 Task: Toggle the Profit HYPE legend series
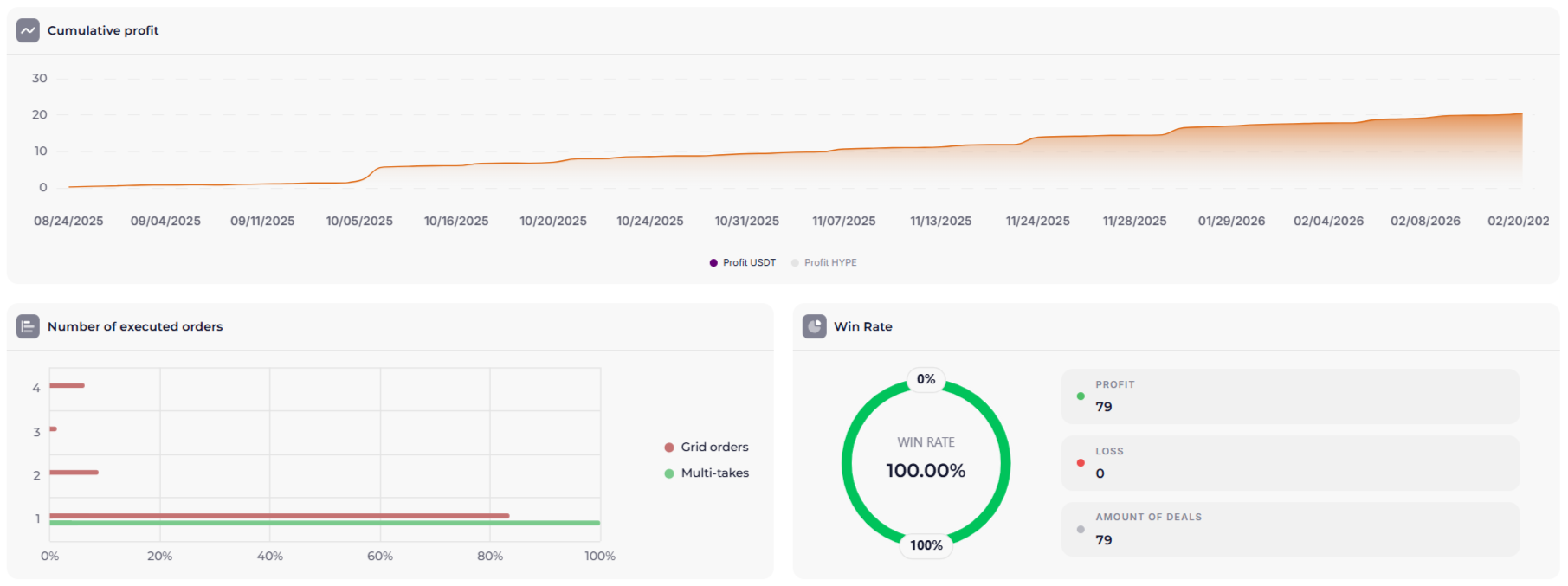pyautogui.click(x=823, y=262)
